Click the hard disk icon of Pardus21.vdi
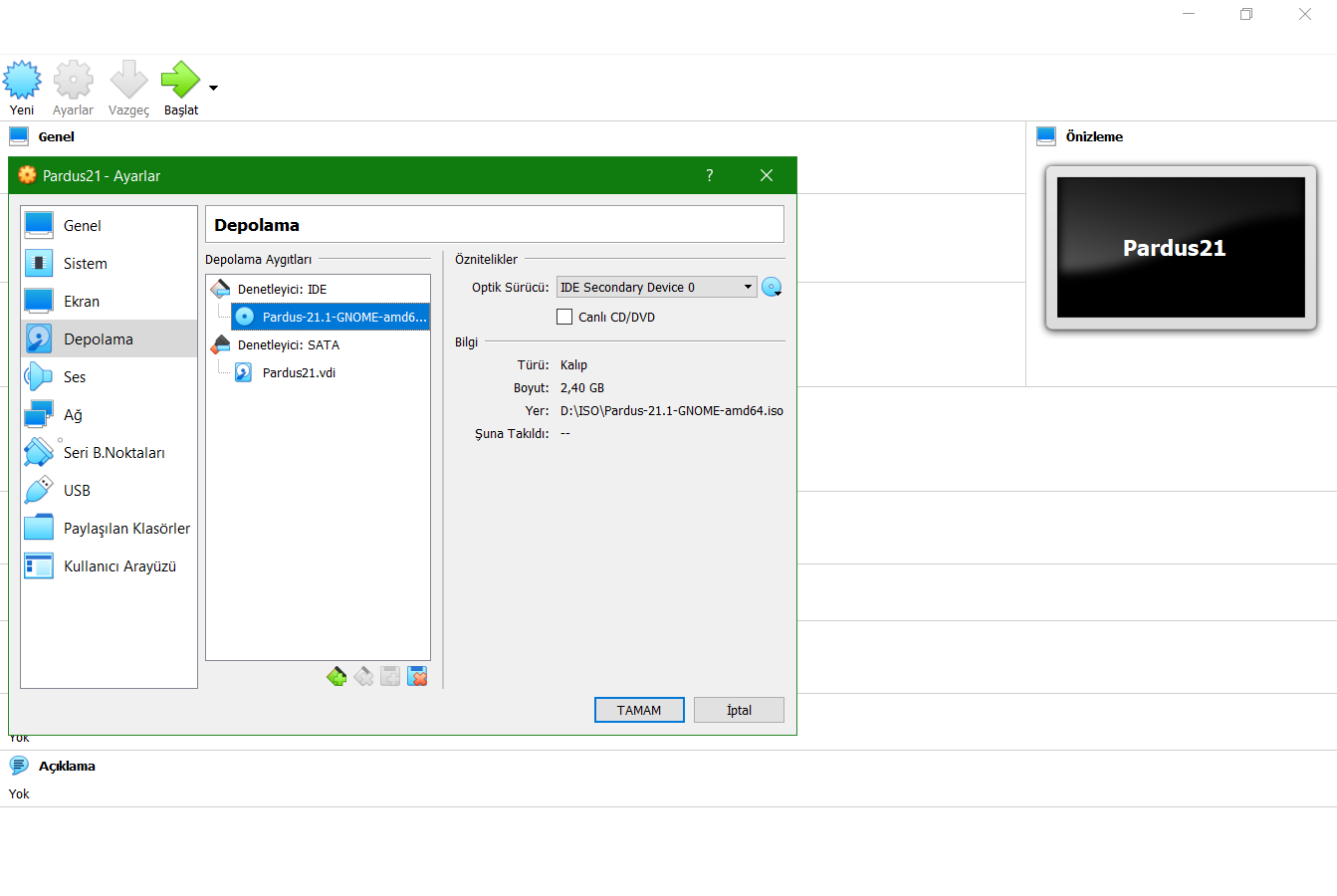 click(244, 372)
